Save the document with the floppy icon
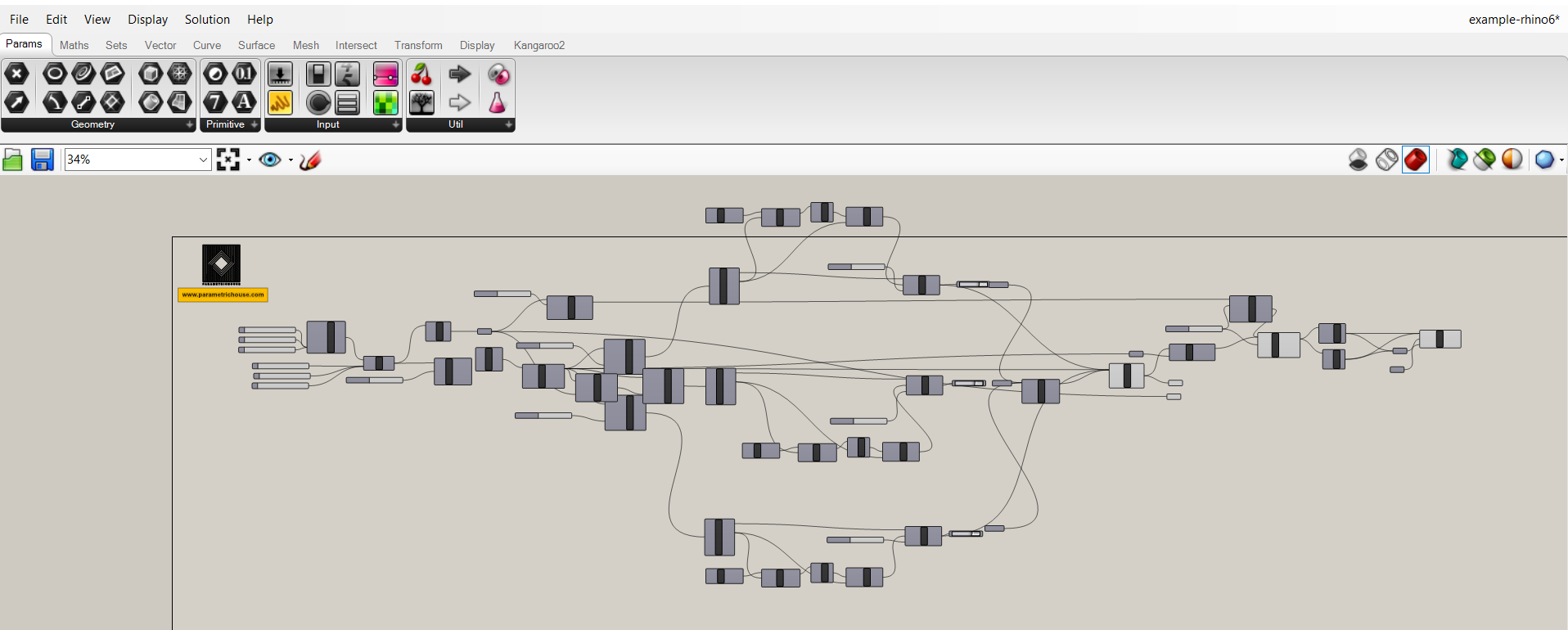The width and height of the screenshot is (1568, 630). pos(43,160)
